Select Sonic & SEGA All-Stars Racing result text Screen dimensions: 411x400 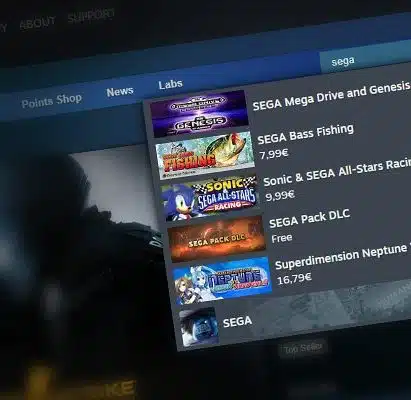point(337,173)
